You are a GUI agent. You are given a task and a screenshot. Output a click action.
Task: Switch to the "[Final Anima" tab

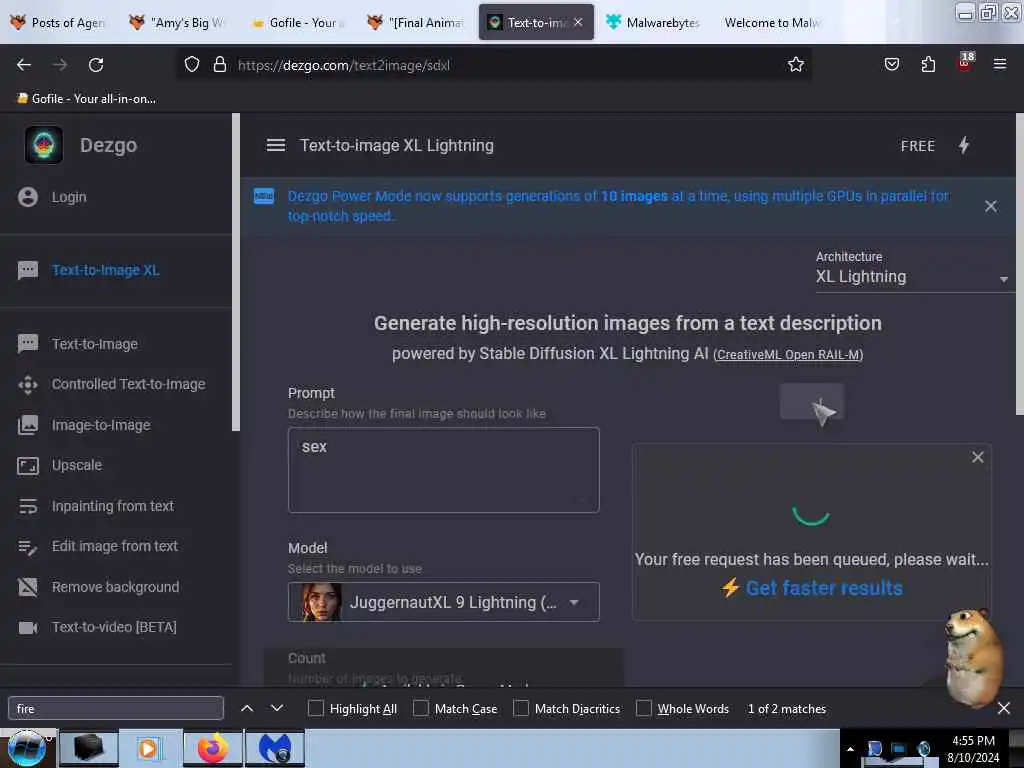click(416, 23)
